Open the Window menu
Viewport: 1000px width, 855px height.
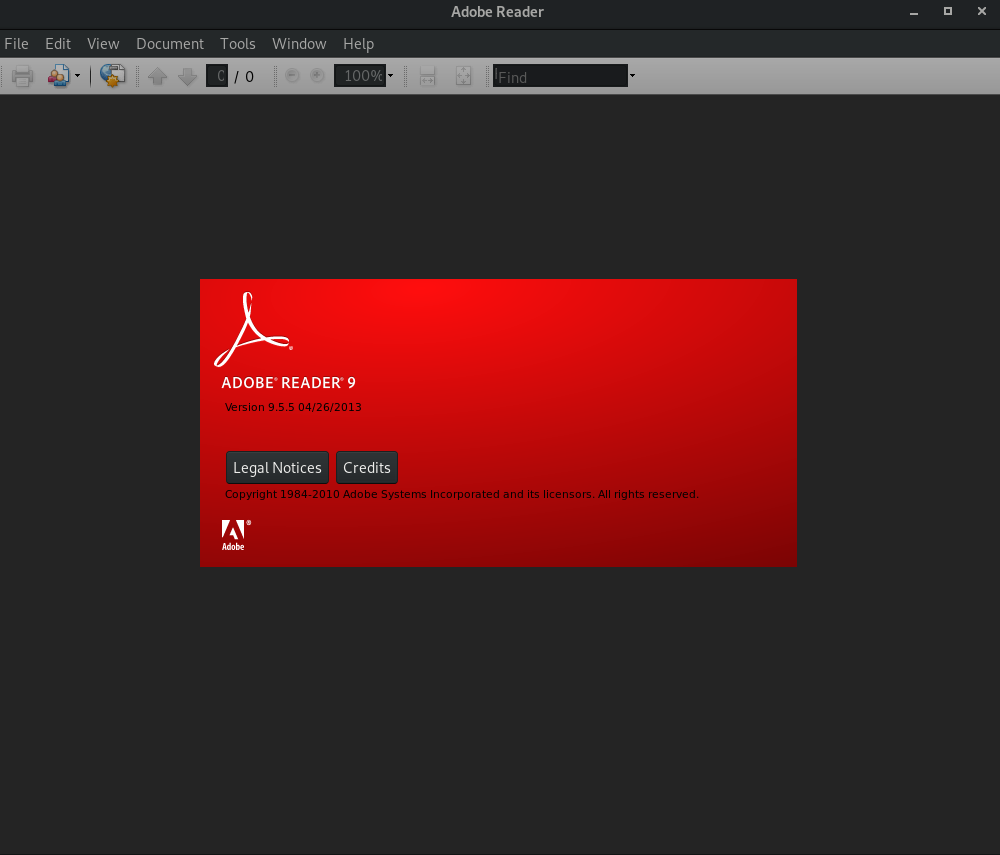pos(299,44)
